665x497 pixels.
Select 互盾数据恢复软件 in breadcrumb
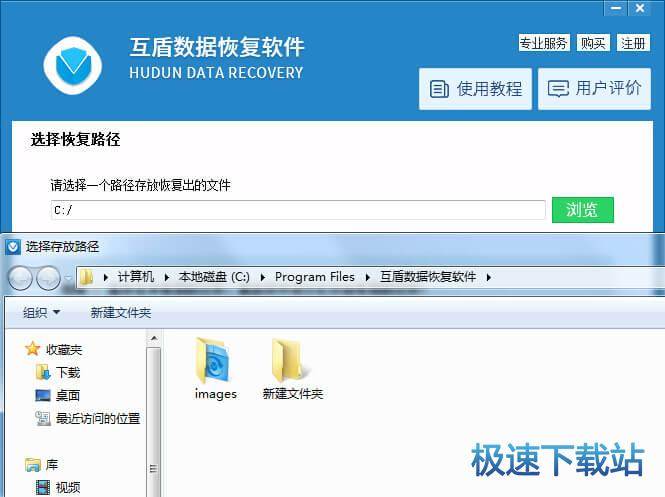pos(428,277)
